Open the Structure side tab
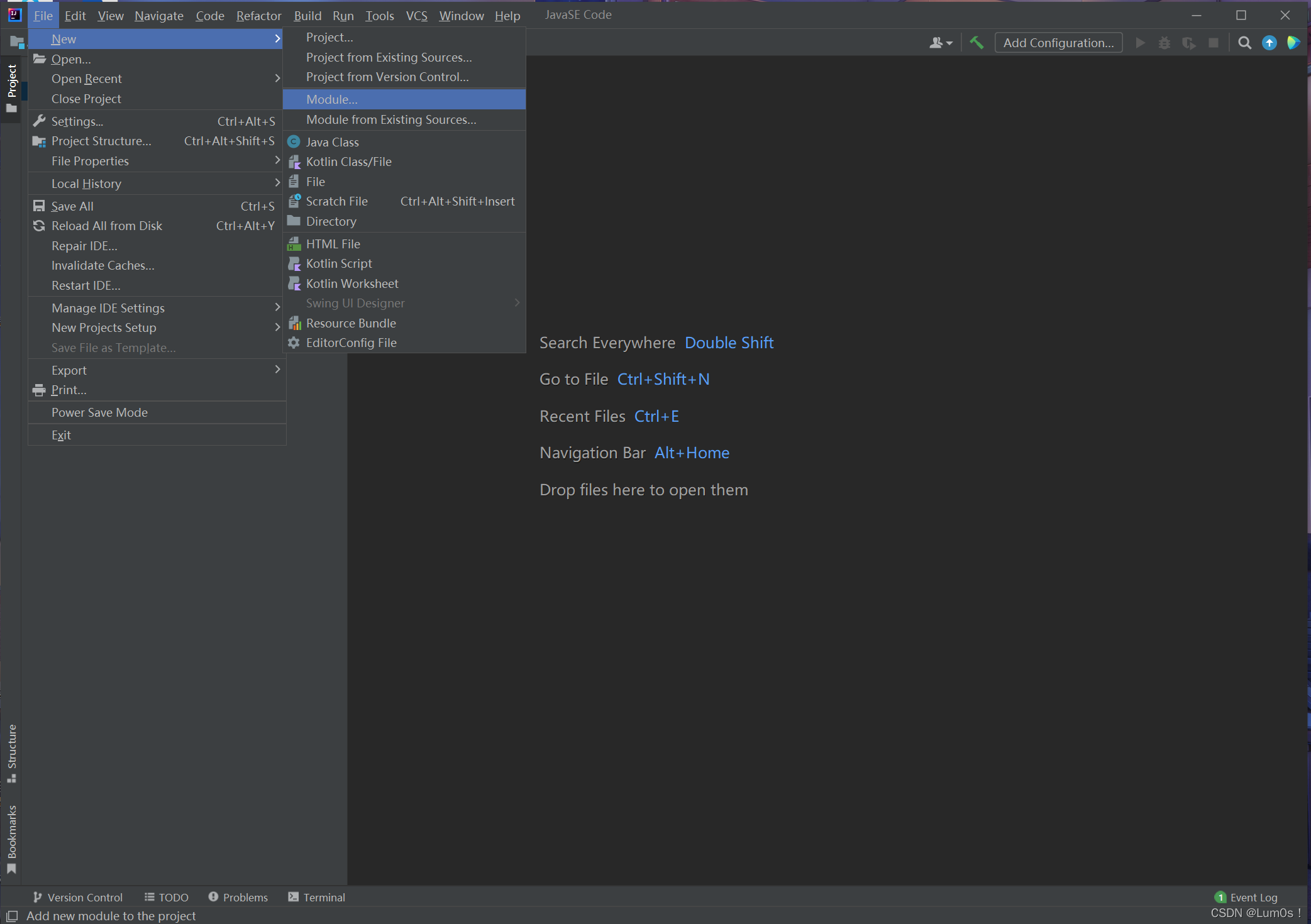This screenshot has width=1311, height=924. click(11, 753)
